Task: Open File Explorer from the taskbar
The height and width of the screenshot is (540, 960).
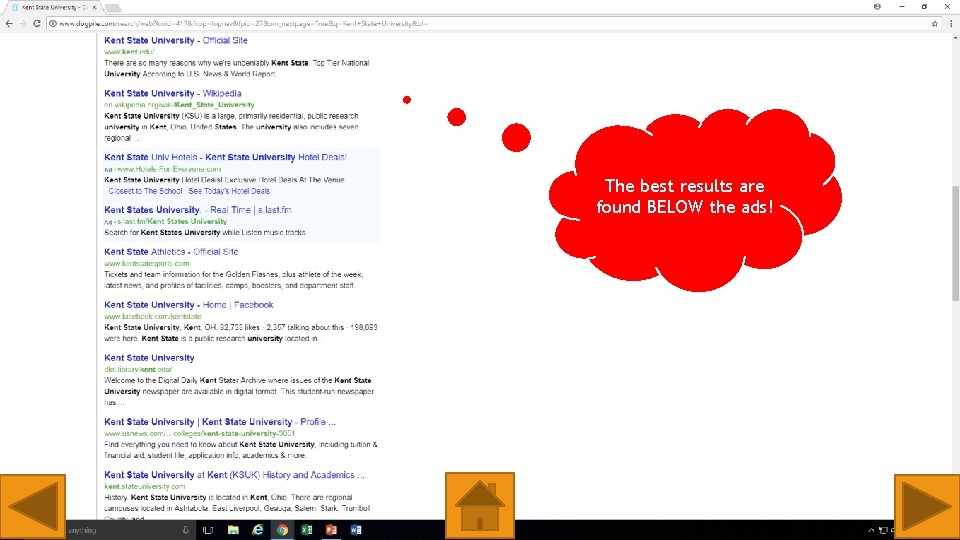Action: click(233, 530)
